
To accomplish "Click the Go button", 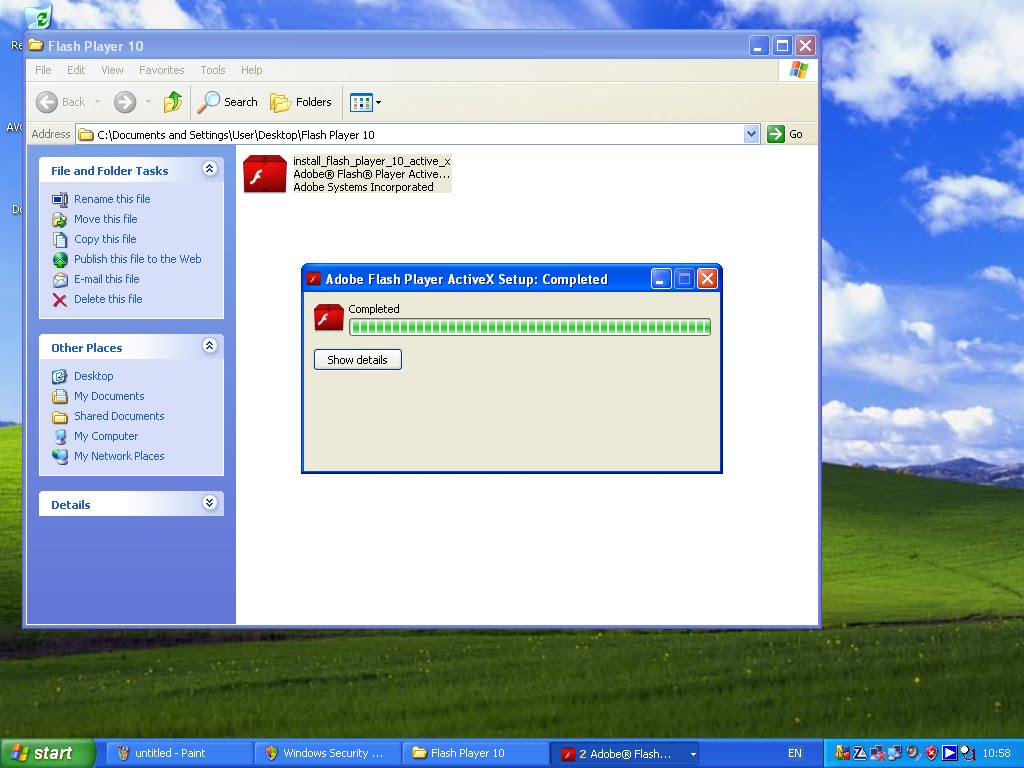I will pos(785,134).
